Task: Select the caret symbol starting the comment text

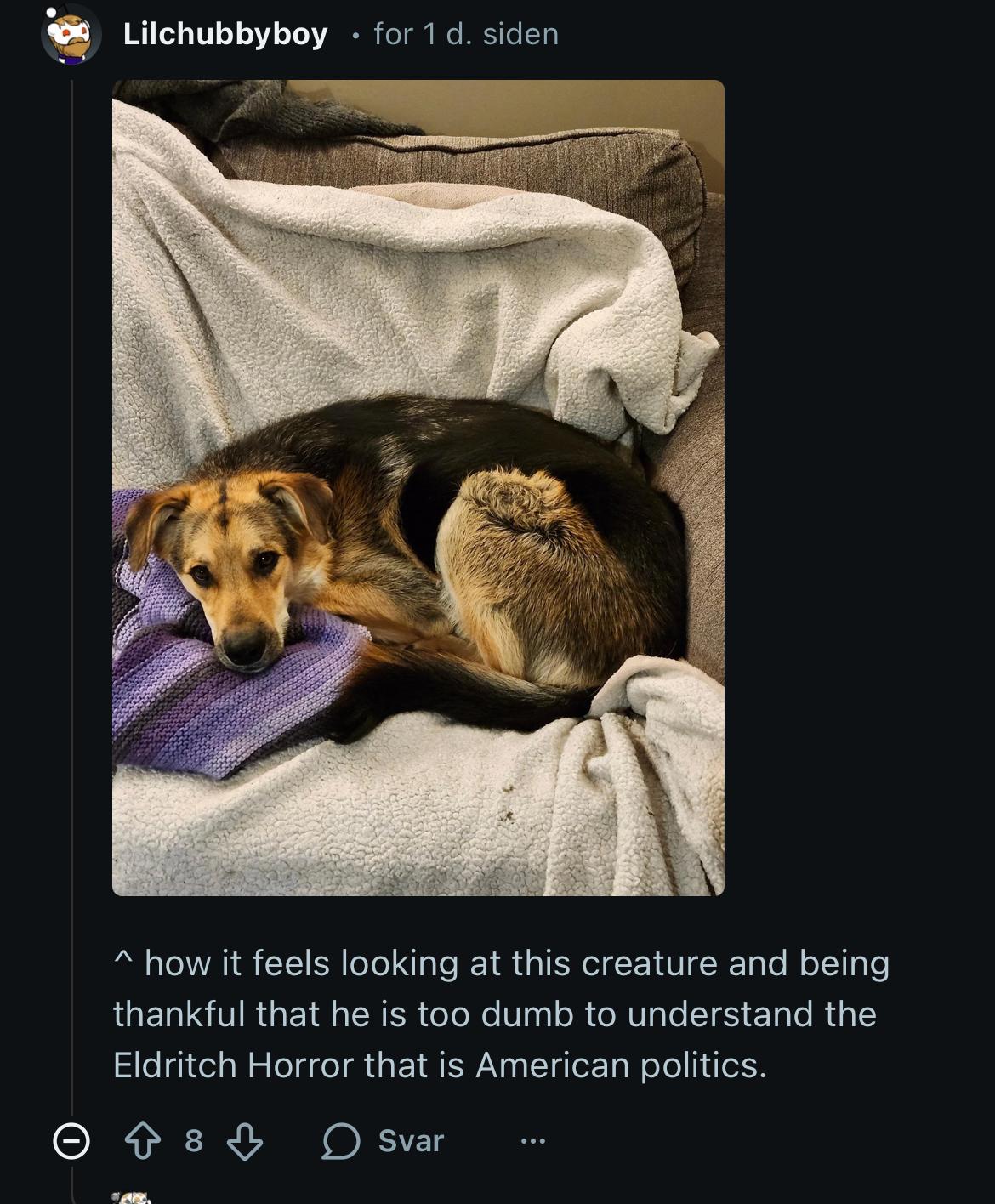Action: pyautogui.click(x=123, y=959)
